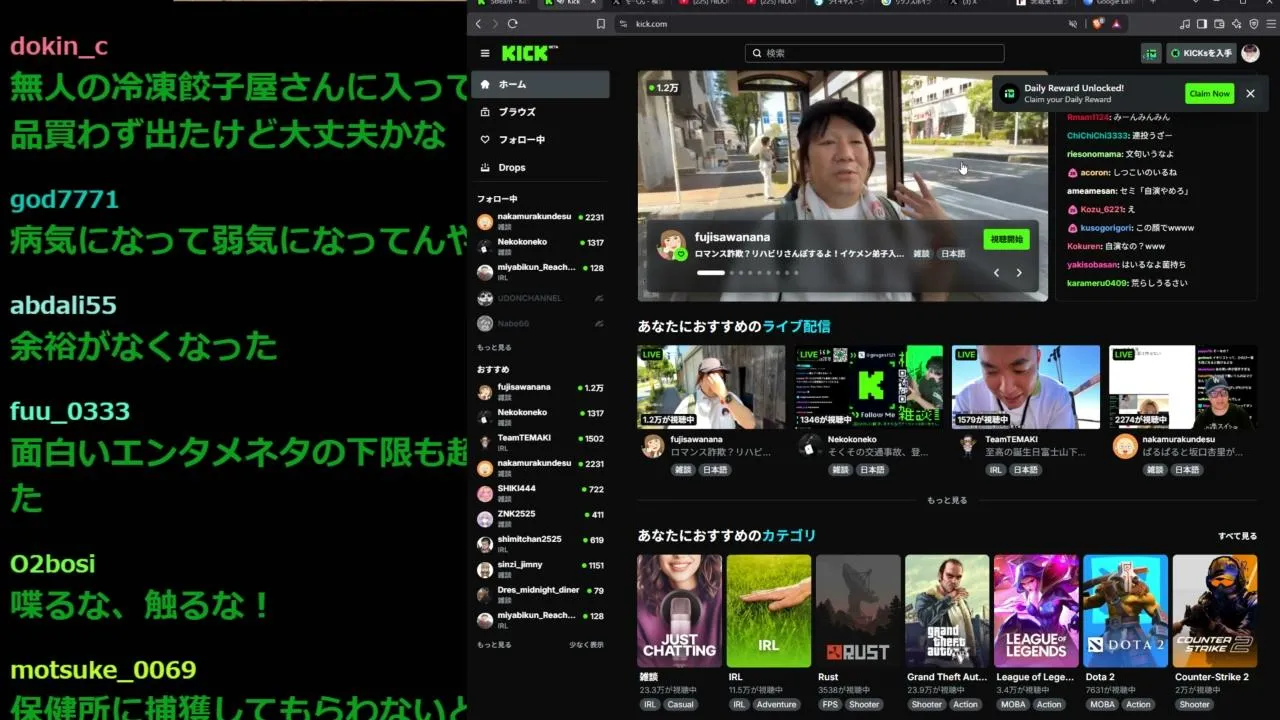Click the KICKsを入手 button
Screen dimensions: 1280x720
pyautogui.click(x=1201, y=53)
